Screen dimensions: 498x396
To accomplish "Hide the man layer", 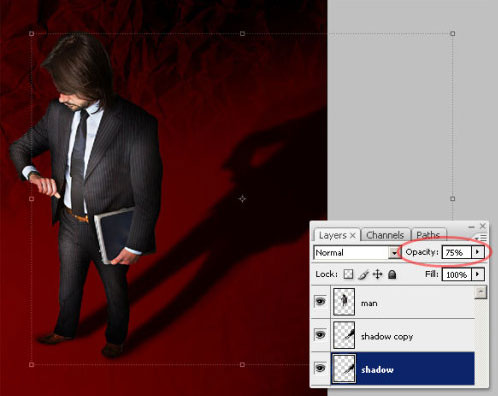I will (320, 302).
